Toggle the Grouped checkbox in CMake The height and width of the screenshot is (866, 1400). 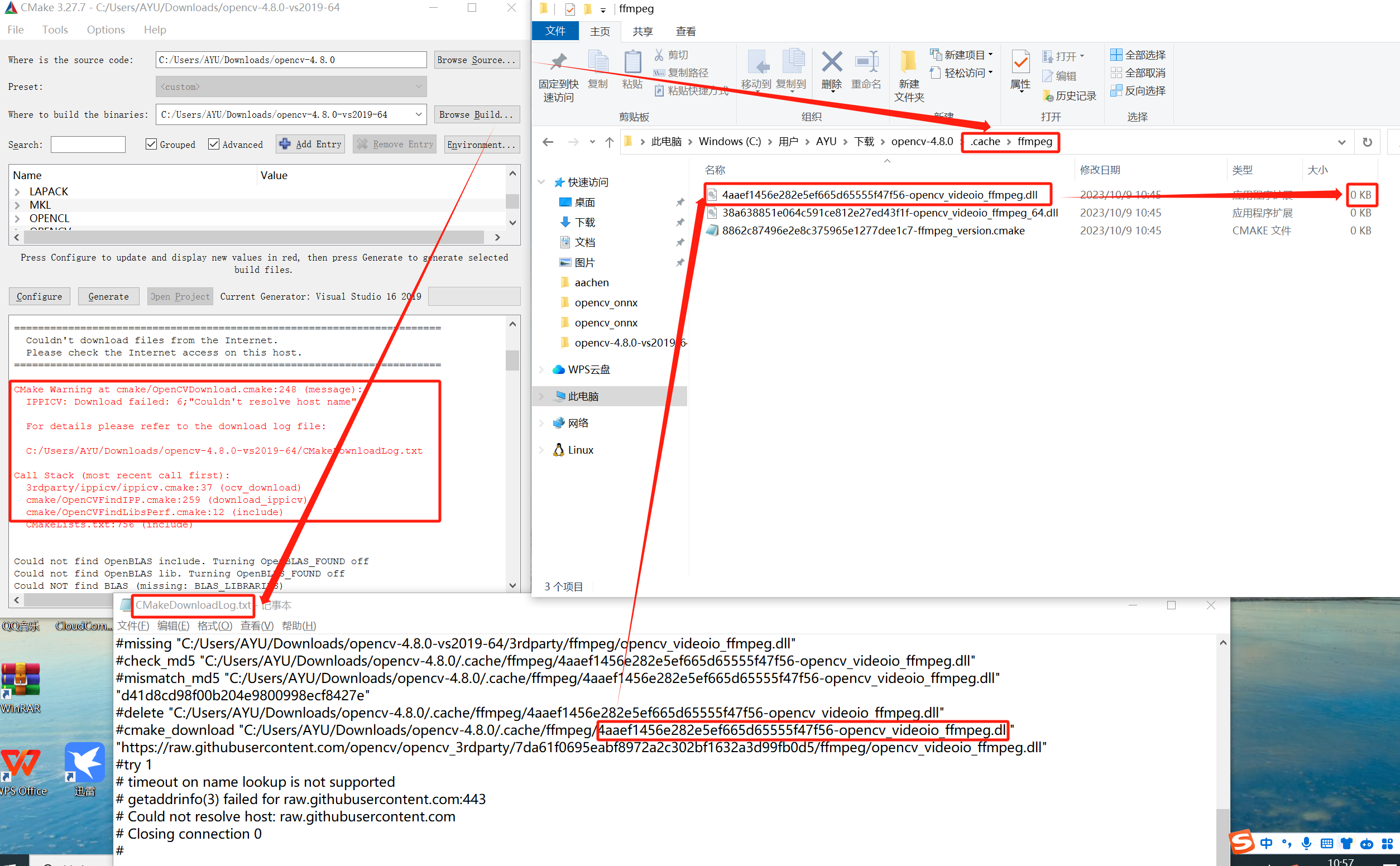click(151, 145)
